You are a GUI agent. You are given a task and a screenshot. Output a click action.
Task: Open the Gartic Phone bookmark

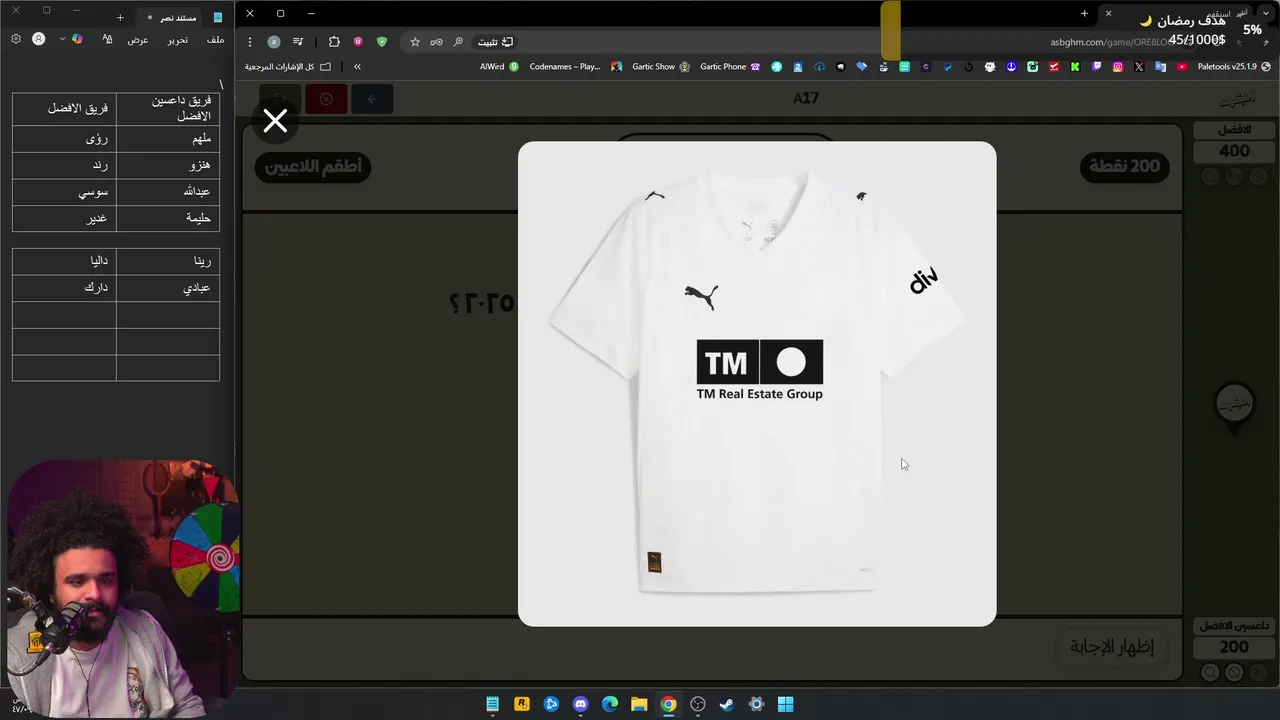pos(729,67)
